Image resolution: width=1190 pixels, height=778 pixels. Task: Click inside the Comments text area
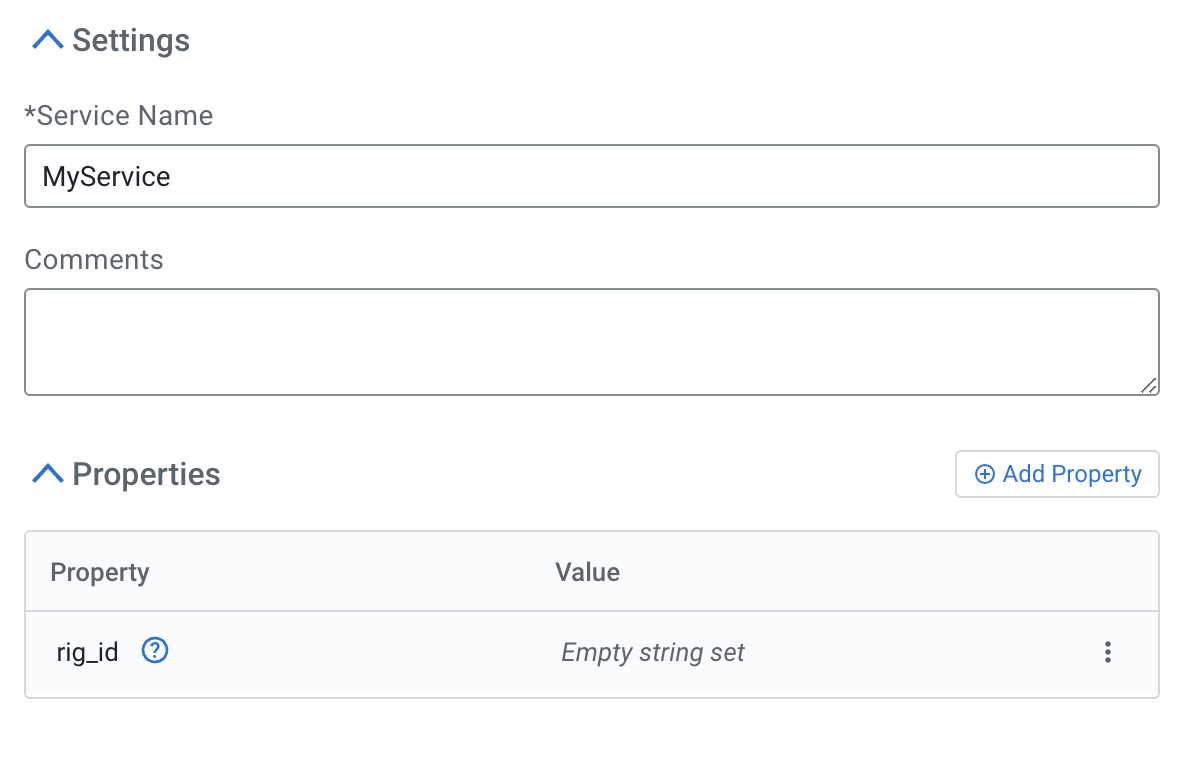pos(590,341)
